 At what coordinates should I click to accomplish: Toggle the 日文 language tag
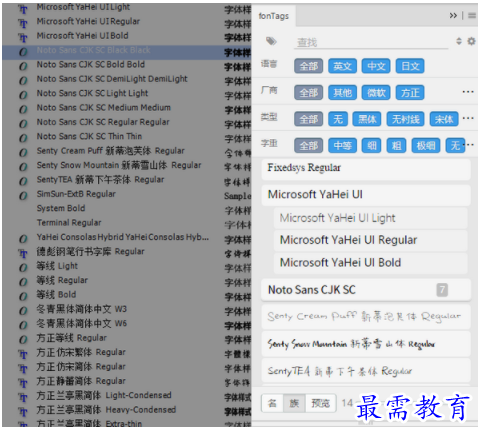(x=410, y=66)
